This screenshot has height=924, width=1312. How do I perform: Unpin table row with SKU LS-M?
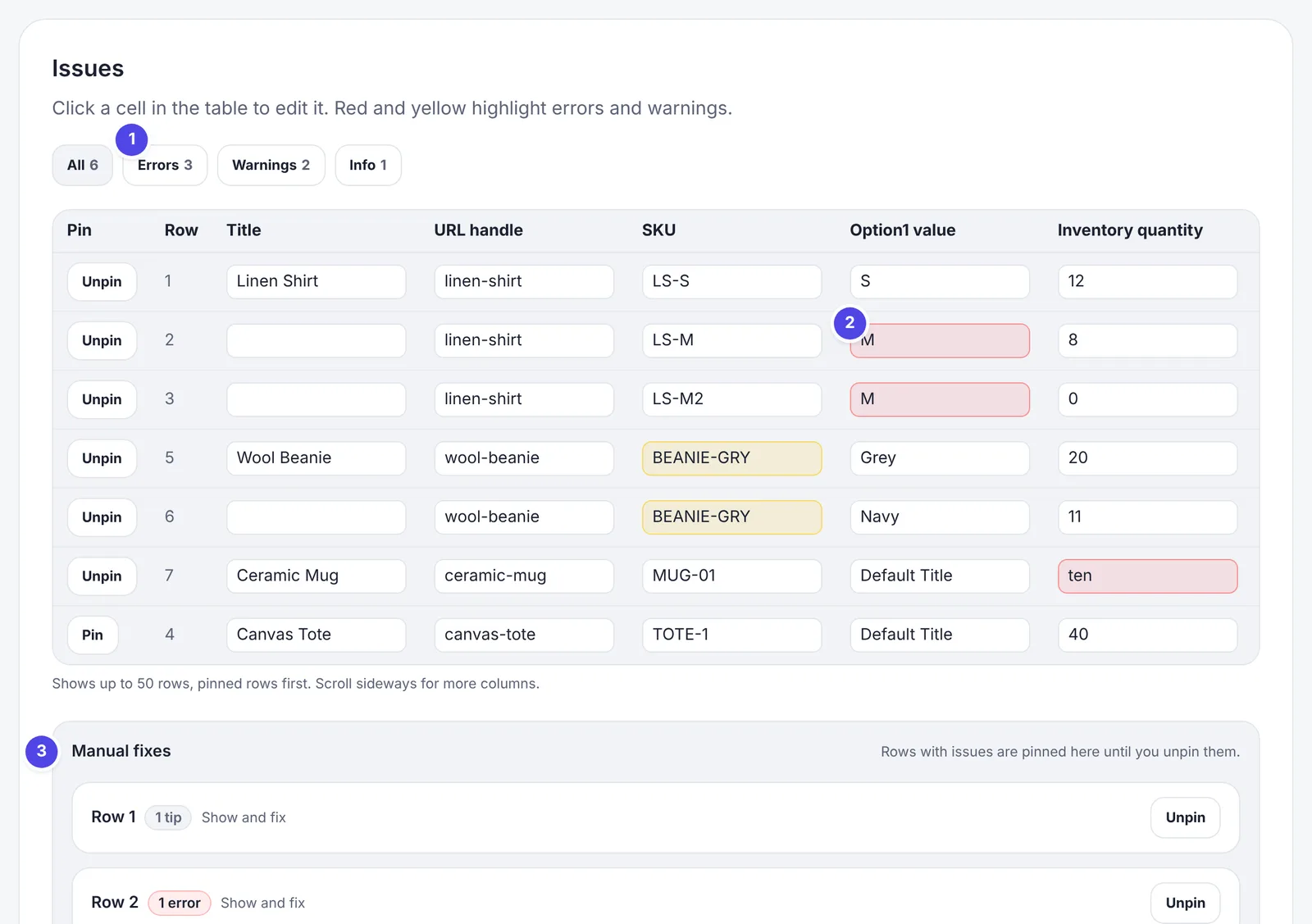(x=102, y=340)
